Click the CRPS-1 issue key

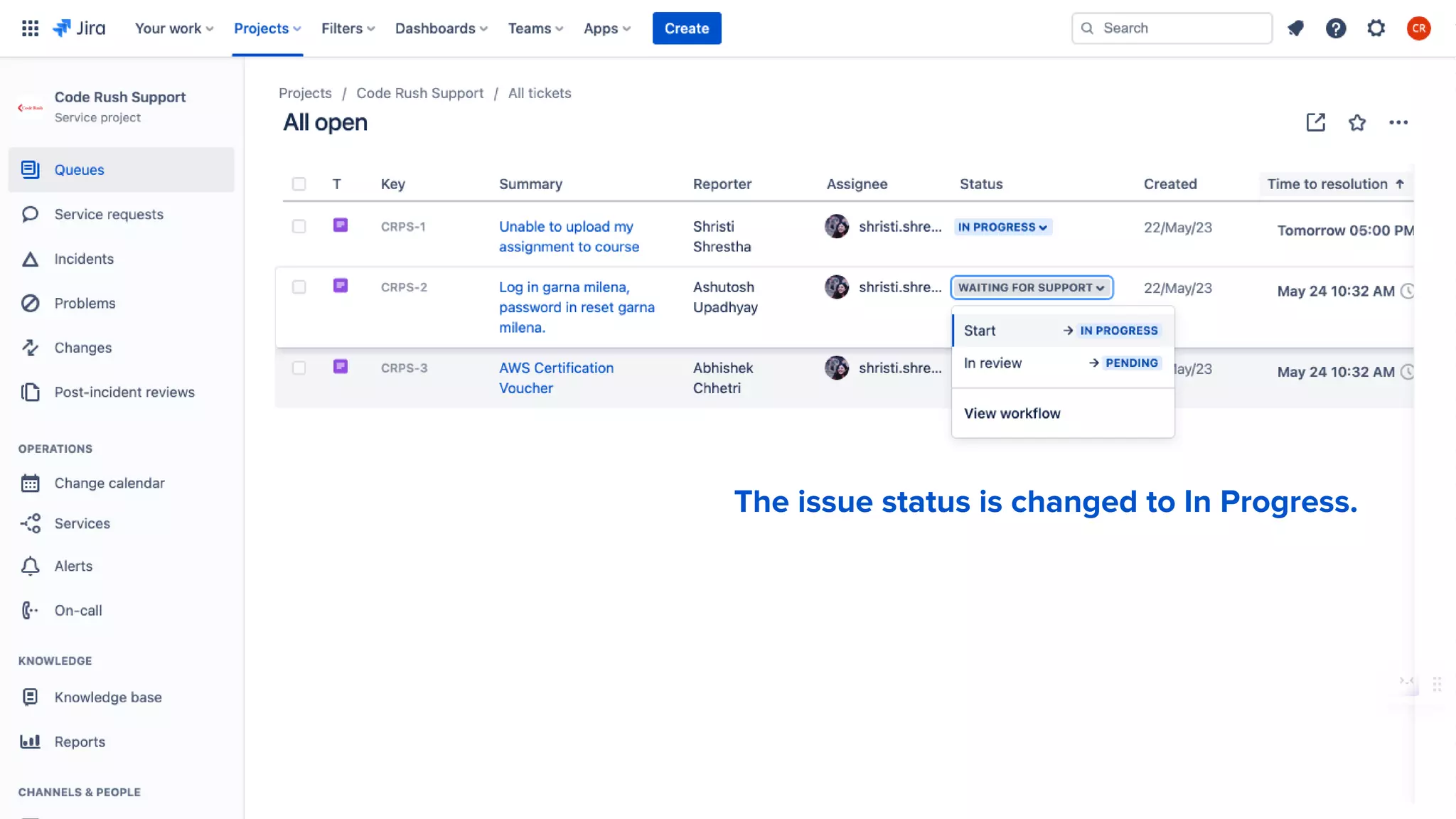(x=403, y=227)
